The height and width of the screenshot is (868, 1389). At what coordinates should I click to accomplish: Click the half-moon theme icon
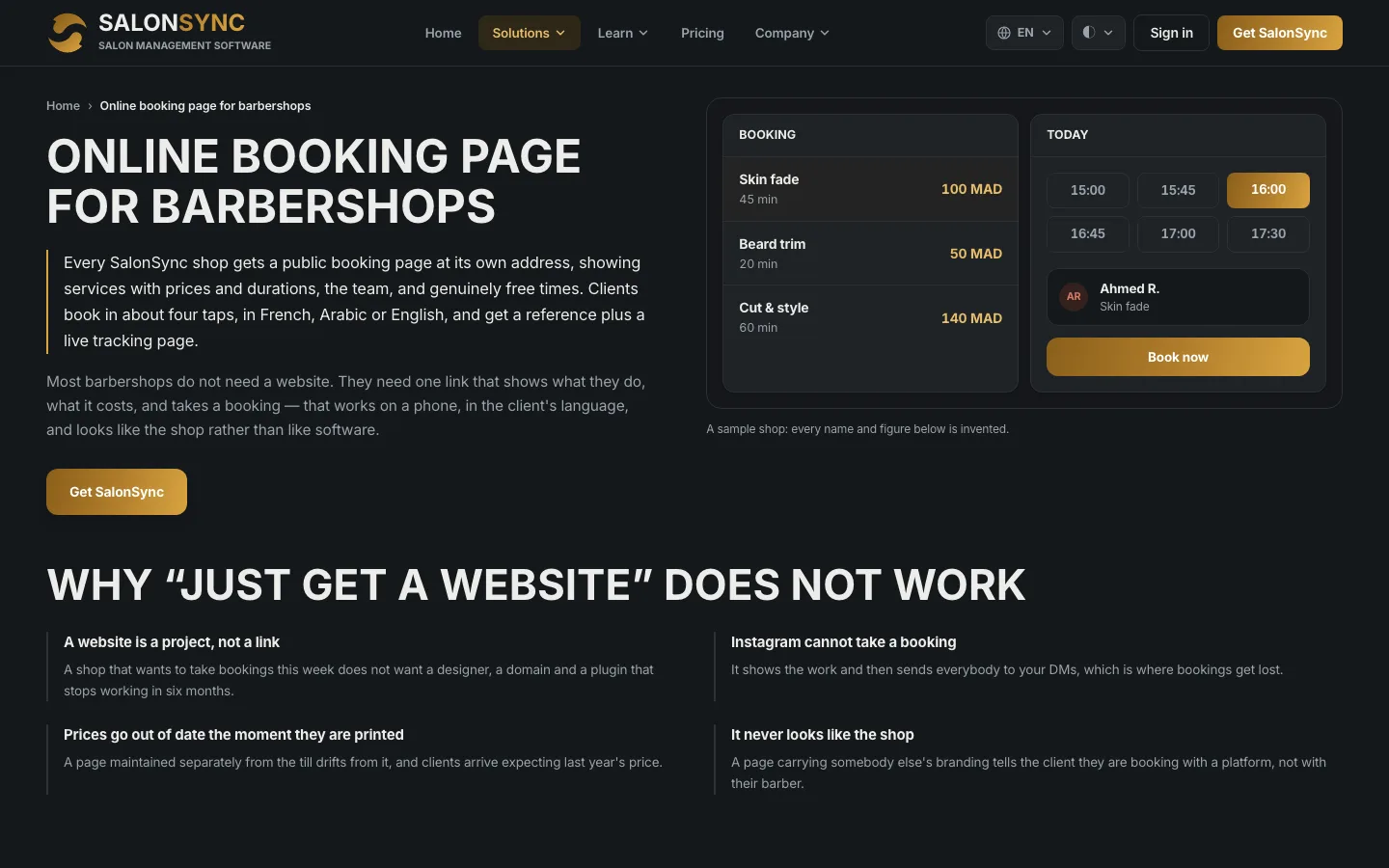click(x=1089, y=33)
